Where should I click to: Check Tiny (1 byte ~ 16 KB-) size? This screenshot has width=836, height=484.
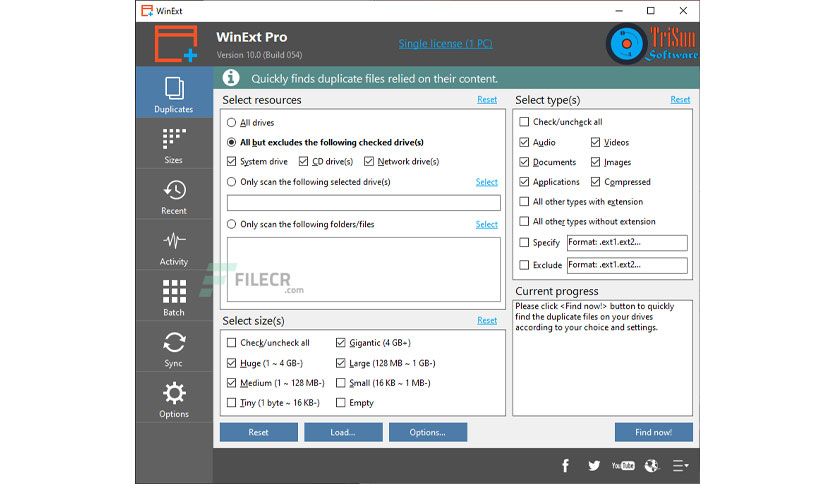click(231, 402)
